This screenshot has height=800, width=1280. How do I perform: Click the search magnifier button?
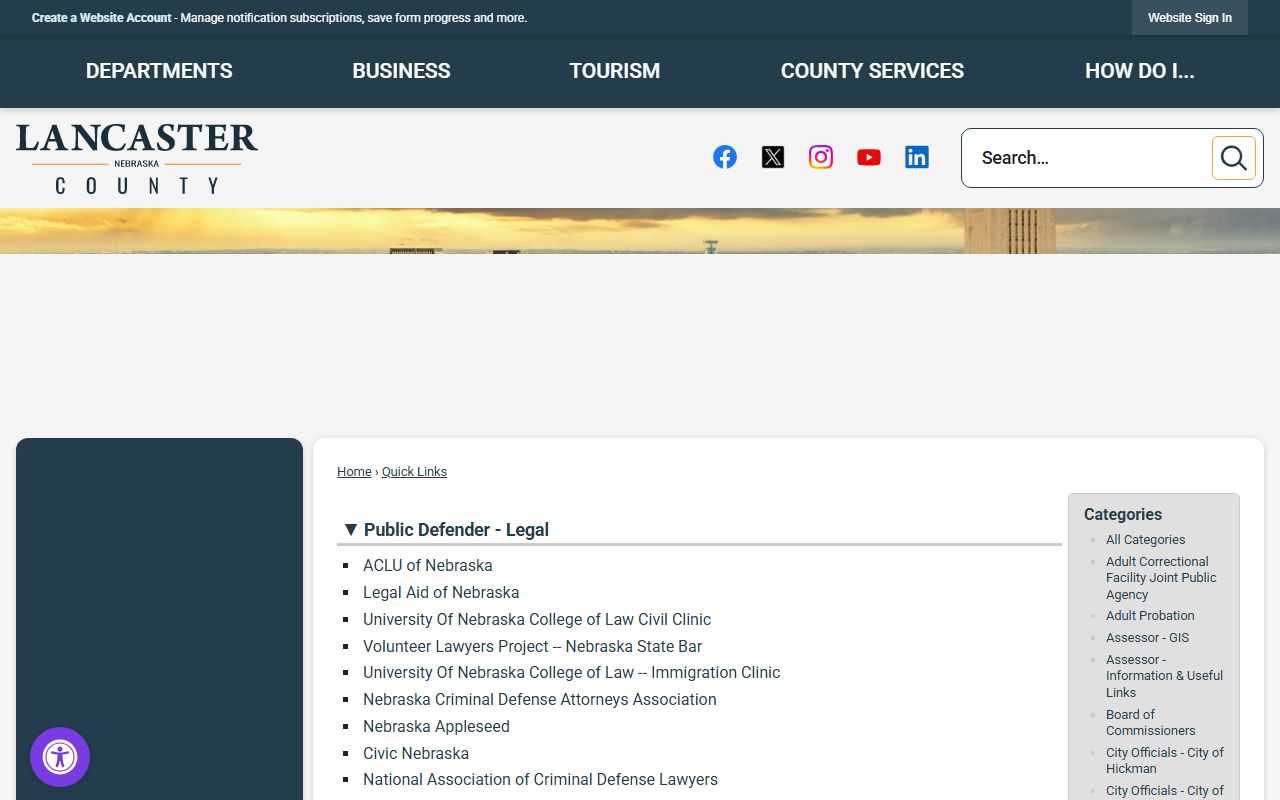point(1233,158)
